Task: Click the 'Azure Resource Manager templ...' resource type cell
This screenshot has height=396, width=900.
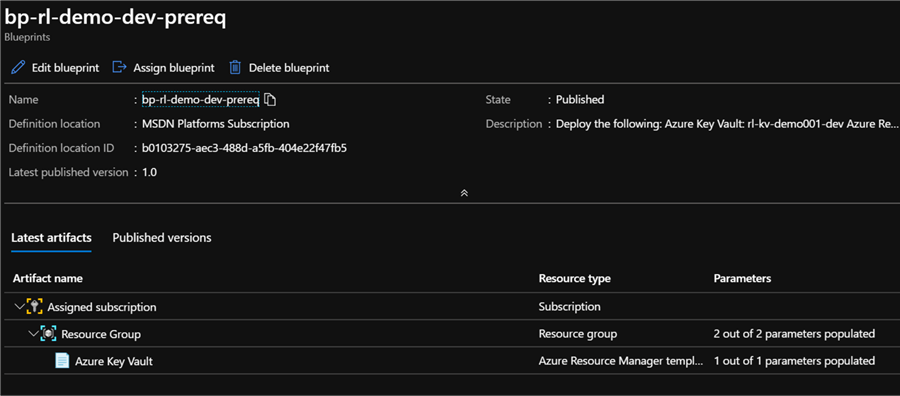Action: click(x=621, y=361)
